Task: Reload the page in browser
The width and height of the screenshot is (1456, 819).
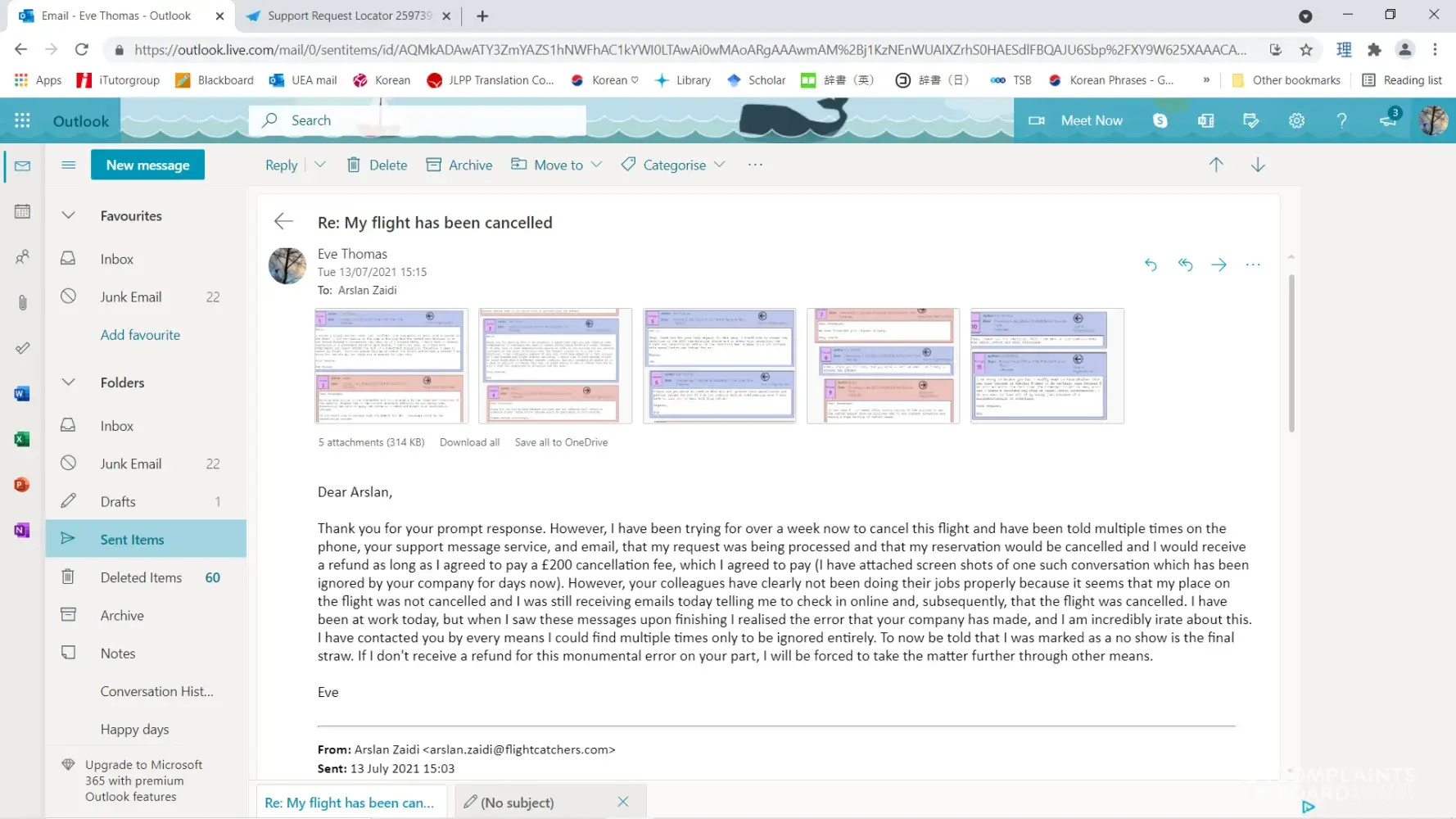Action: (81, 49)
